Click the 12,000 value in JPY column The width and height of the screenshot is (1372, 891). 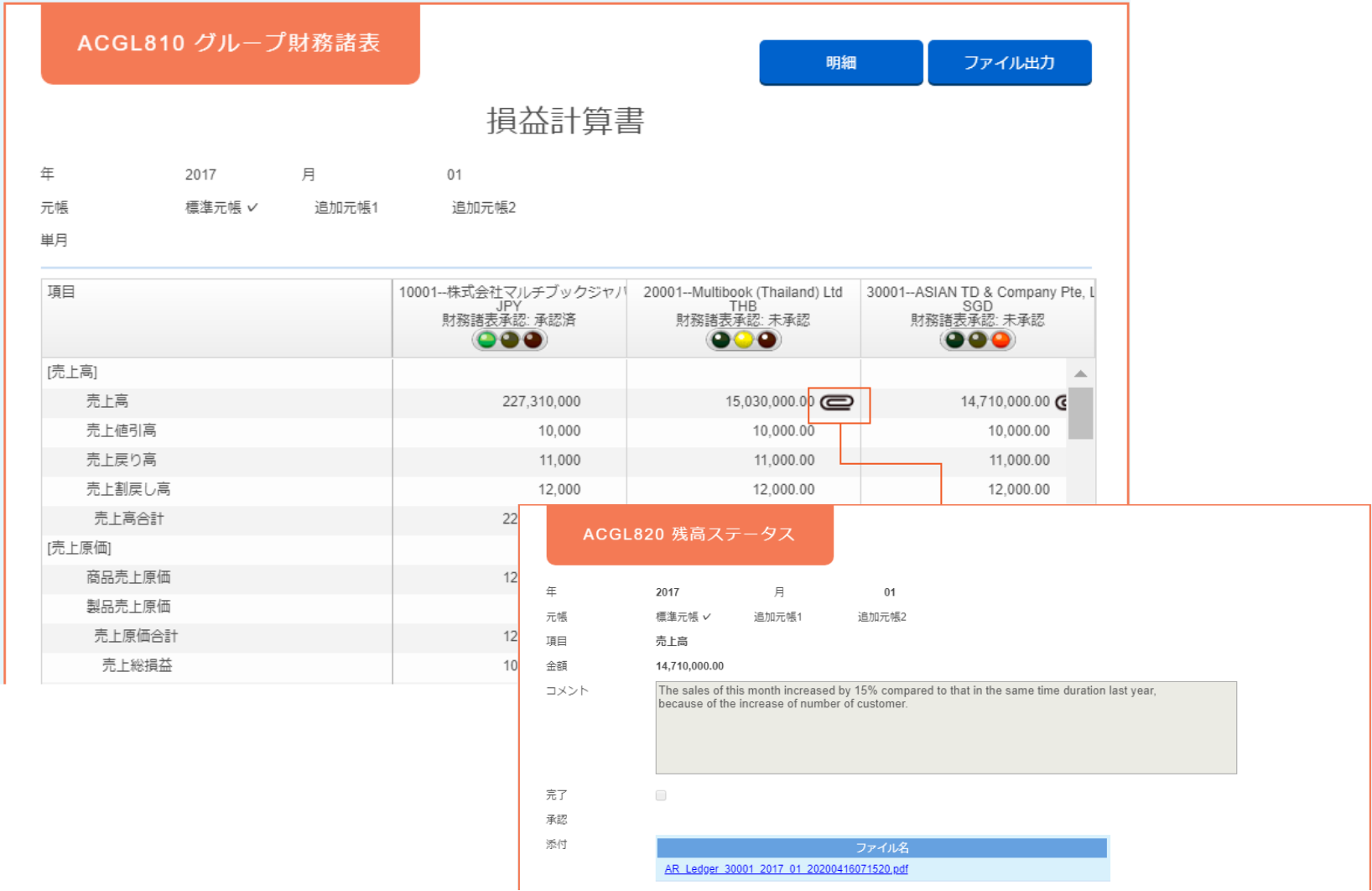[x=559, y=490]
